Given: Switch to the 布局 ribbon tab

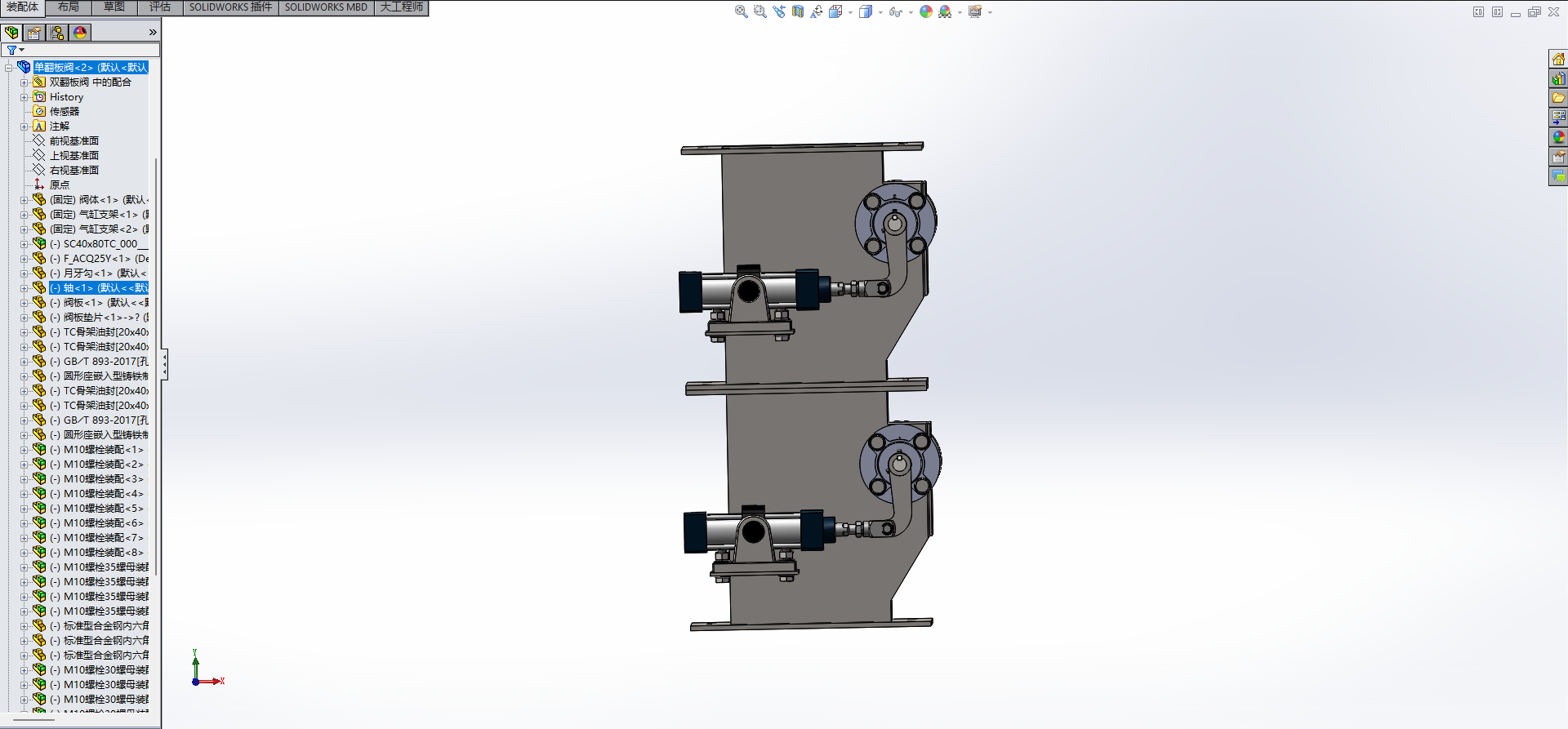Looking at the screenshot, I should [x=69, y=7].
